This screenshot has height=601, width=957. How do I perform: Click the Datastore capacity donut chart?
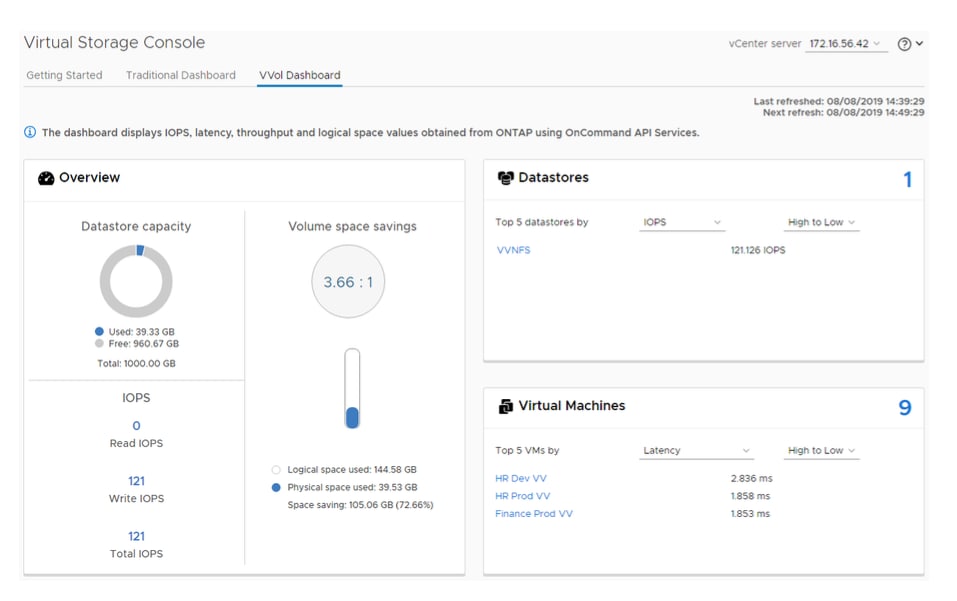tap(136, 281)
